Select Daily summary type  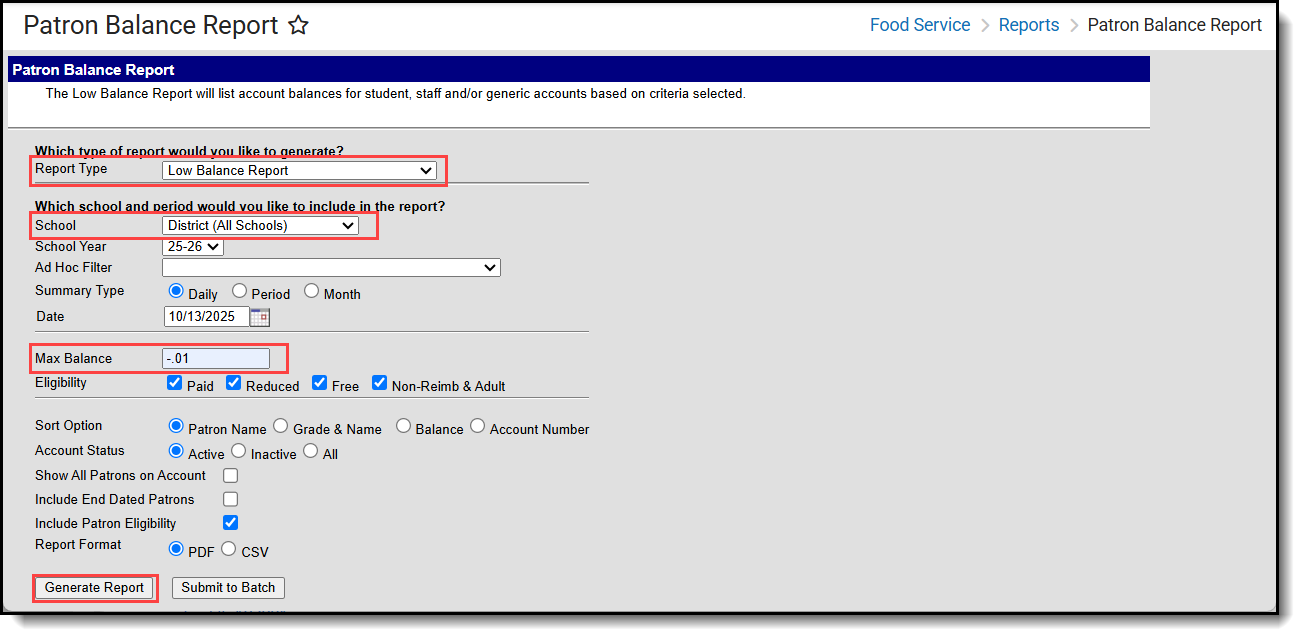(176, 292)
